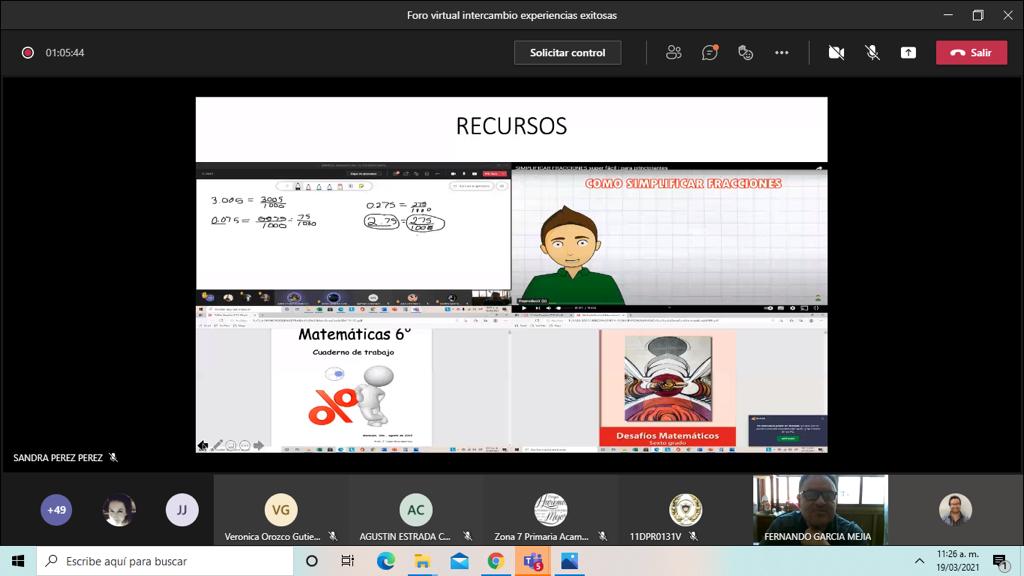Open Windows Task View
The height and width of the screenshot is (576, 1024).
pos(348,561)
